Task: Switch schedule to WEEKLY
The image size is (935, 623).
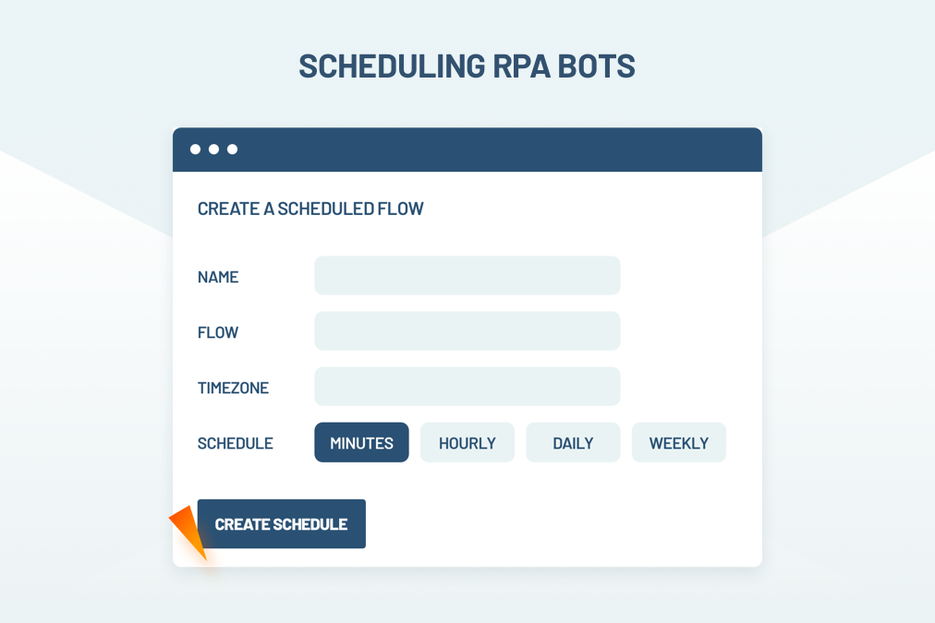Action: [x=678, y=443]
